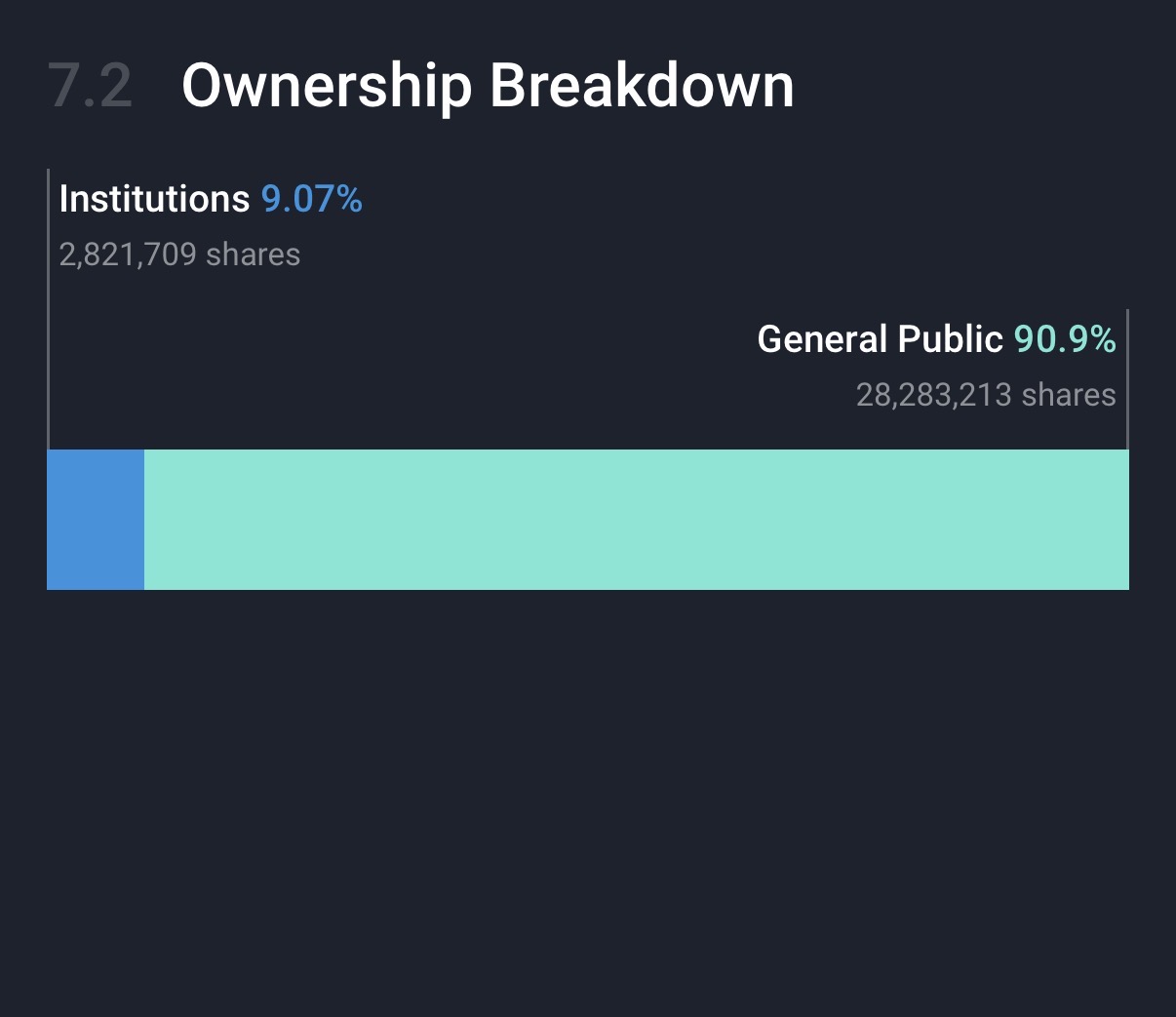Select the Ownership Breakdown heading
This screenshot has height=1017, width=1176.
(488, 86)
